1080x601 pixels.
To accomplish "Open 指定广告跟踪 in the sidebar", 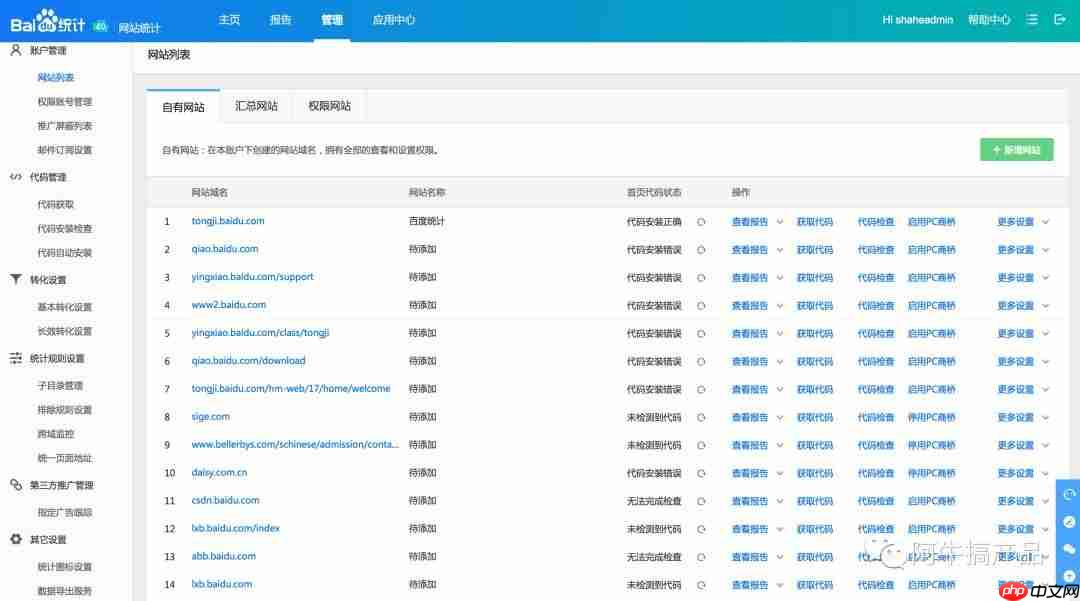I will (x=65, y=512).
